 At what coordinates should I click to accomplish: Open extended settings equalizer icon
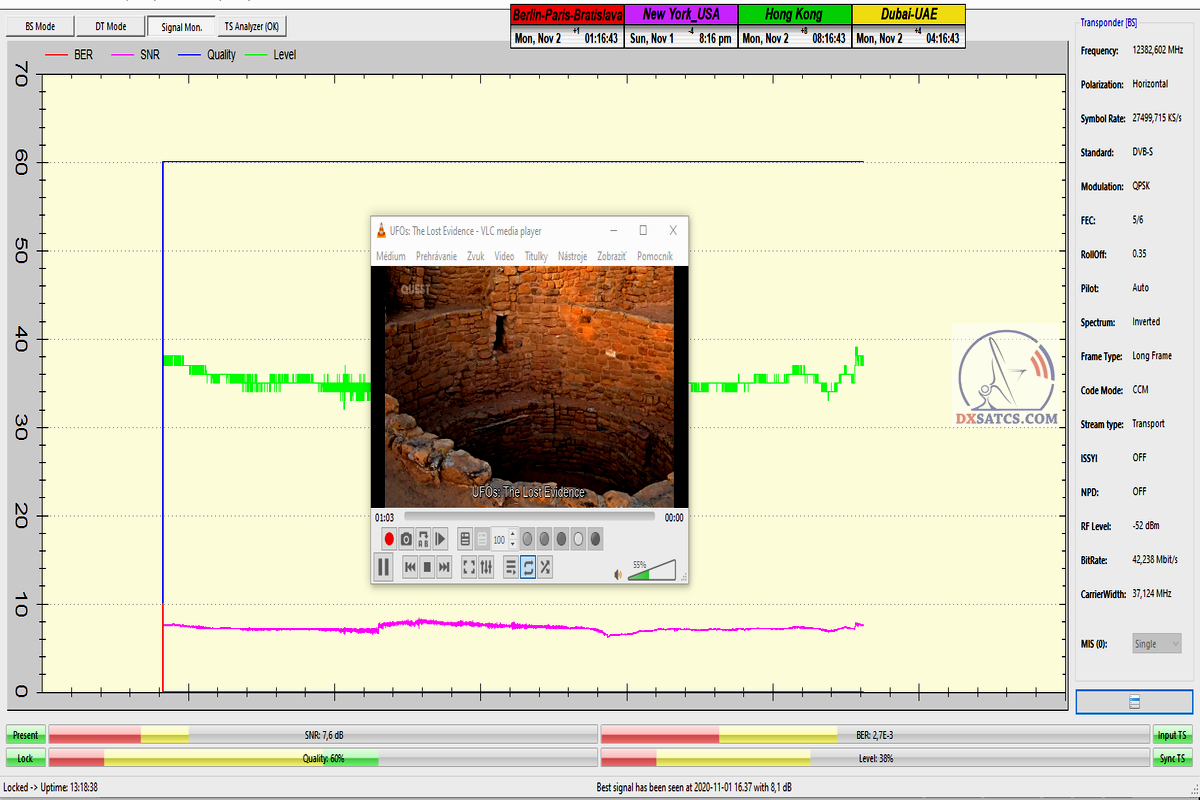tap(486, 568)
